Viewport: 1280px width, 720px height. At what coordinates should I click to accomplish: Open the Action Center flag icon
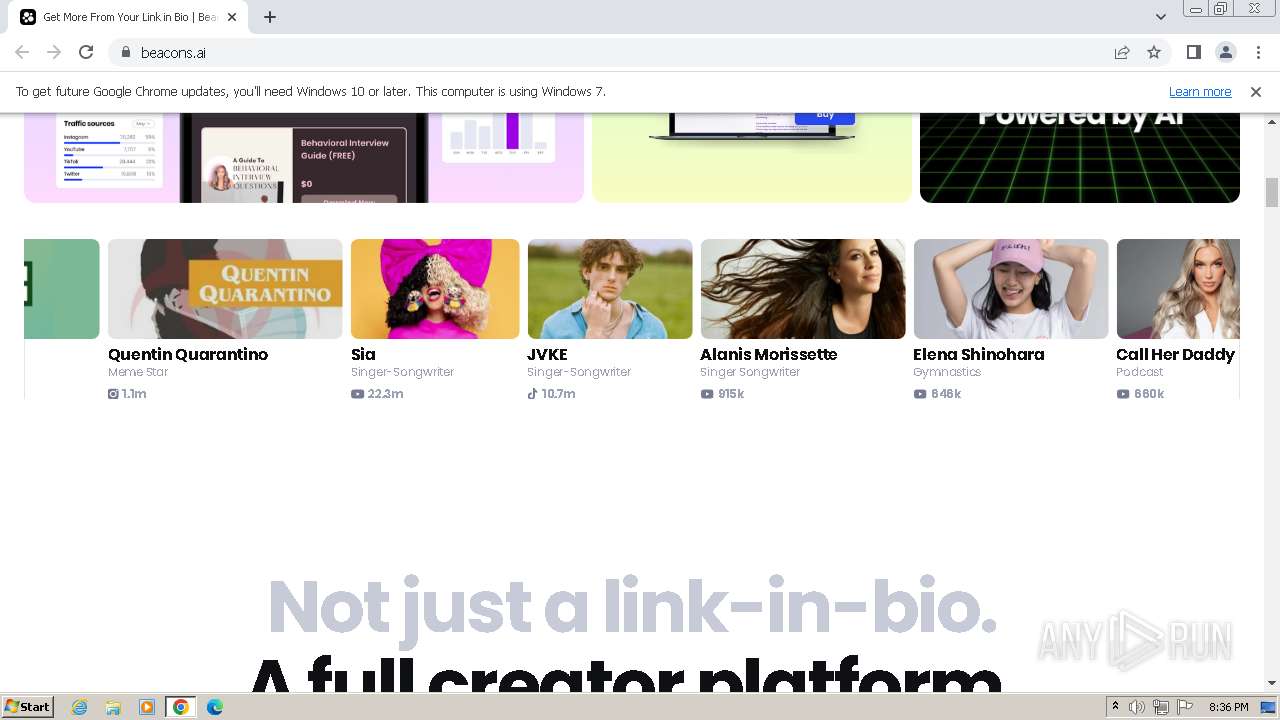(x=1185, y=707)
